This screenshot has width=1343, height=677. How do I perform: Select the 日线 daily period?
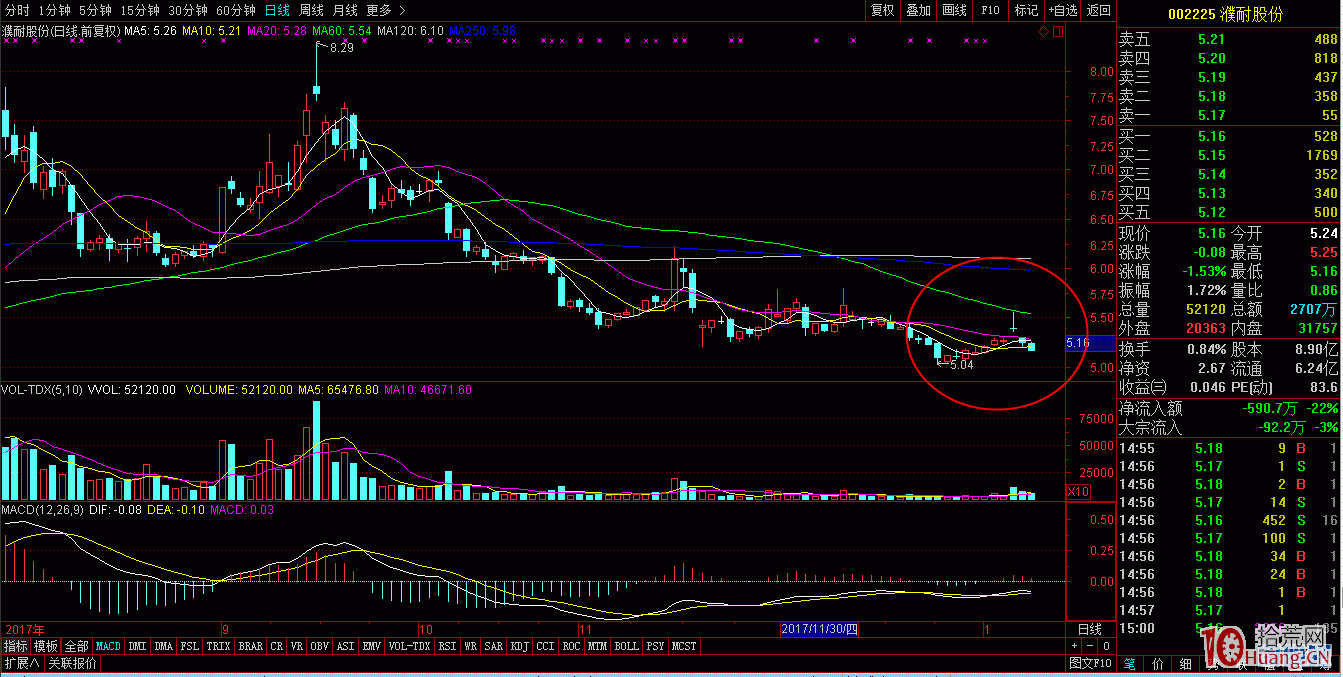click(x=277, y=10)
